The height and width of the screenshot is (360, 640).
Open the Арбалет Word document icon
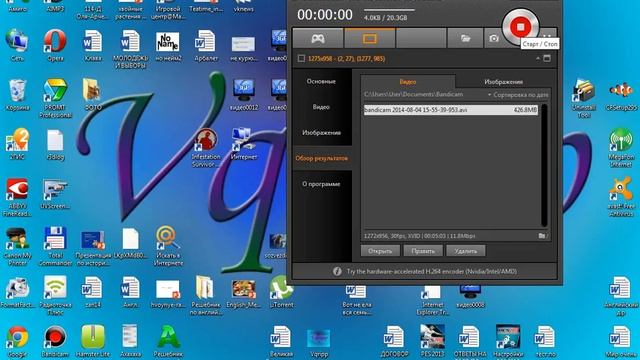[206, 45]
